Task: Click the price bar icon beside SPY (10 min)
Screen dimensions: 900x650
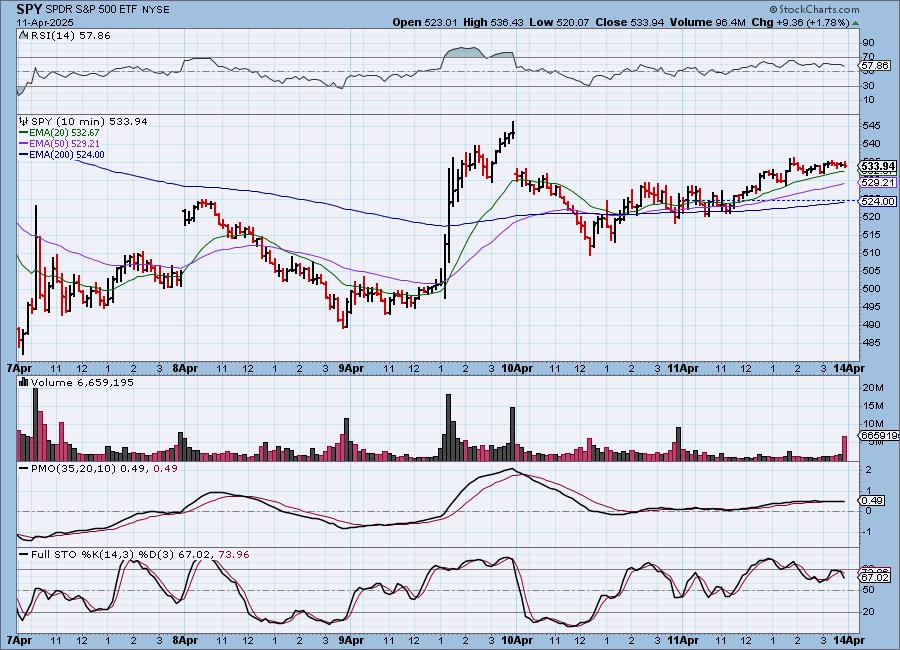Action: click(x=24, y=121)
